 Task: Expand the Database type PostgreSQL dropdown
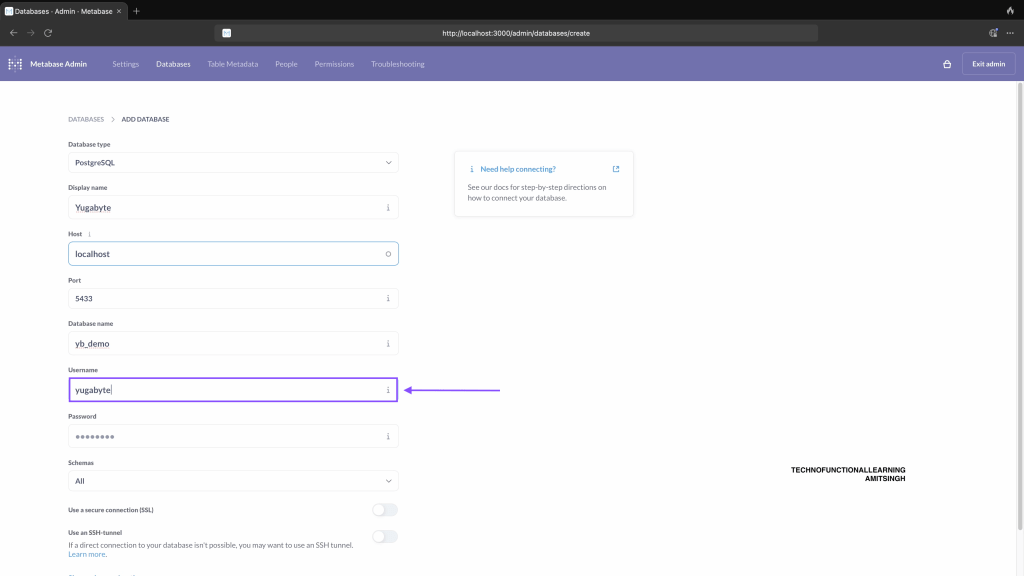point(232,162)
